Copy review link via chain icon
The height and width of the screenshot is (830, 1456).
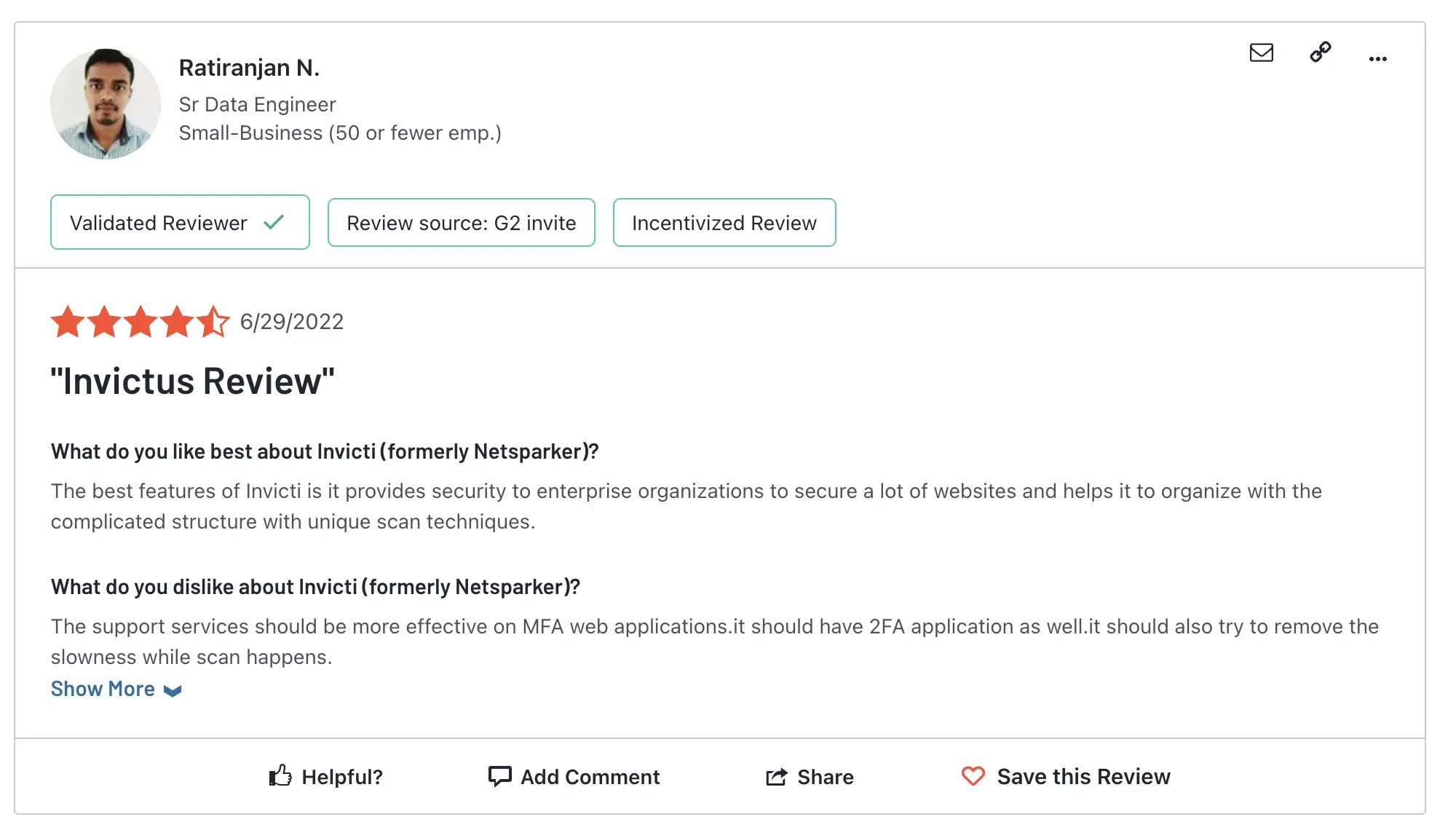point(1320,52)
